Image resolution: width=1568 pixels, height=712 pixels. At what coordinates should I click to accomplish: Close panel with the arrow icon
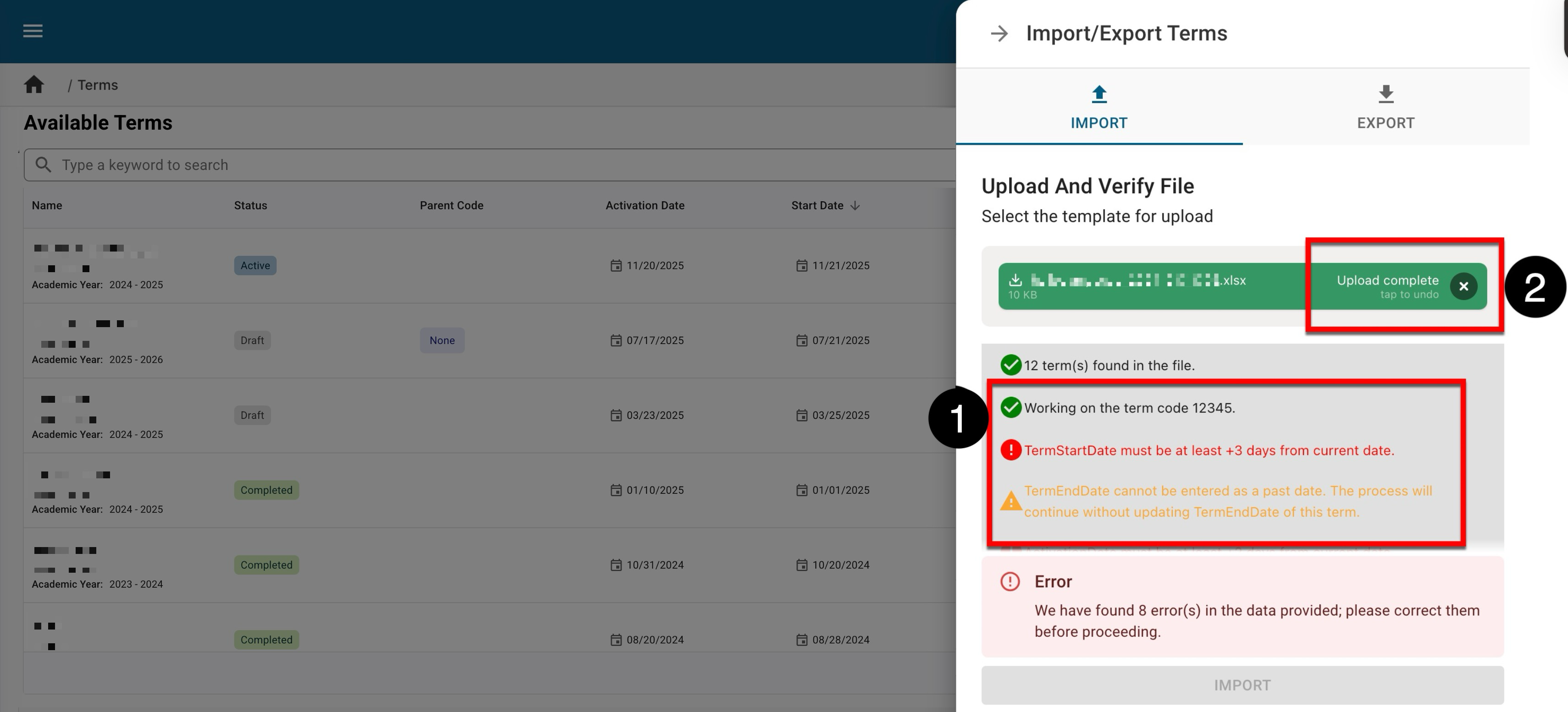[x=999, y=33]
